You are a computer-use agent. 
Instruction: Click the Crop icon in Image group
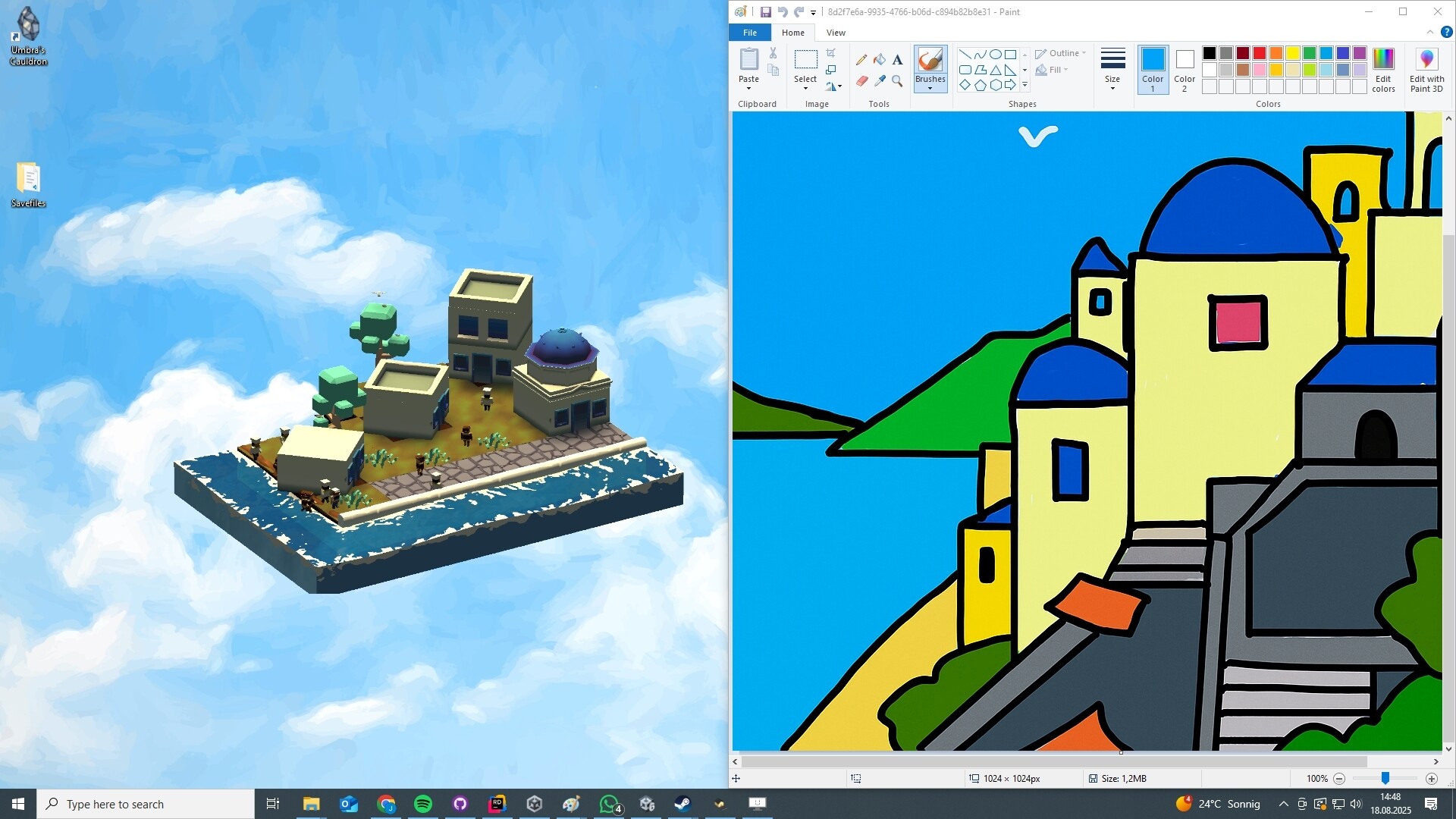coord(831,53)
